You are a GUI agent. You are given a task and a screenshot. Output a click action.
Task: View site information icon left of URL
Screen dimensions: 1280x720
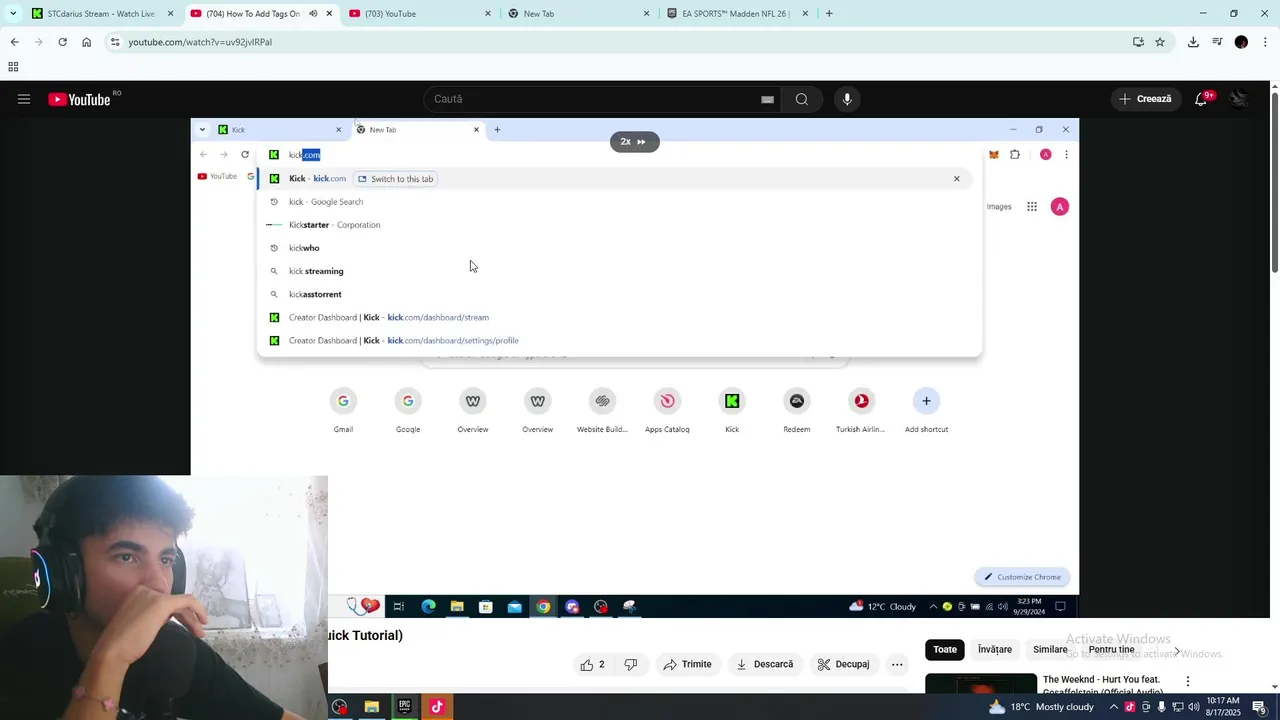(x=115, y=42)
